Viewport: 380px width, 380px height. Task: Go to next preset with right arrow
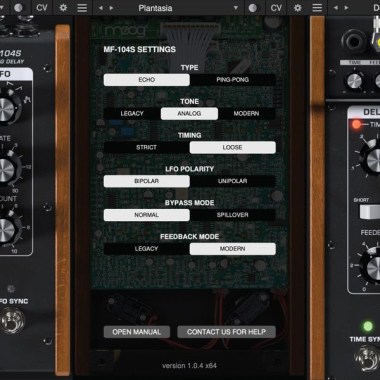pos(111,8)
